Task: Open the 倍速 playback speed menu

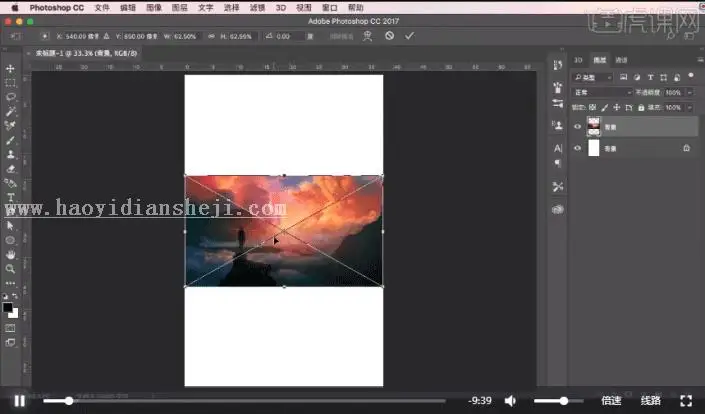Action: coord(611,401)
